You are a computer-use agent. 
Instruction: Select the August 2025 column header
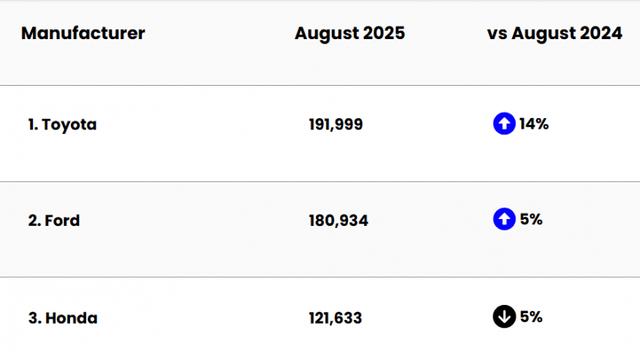(x=350, y=34)
